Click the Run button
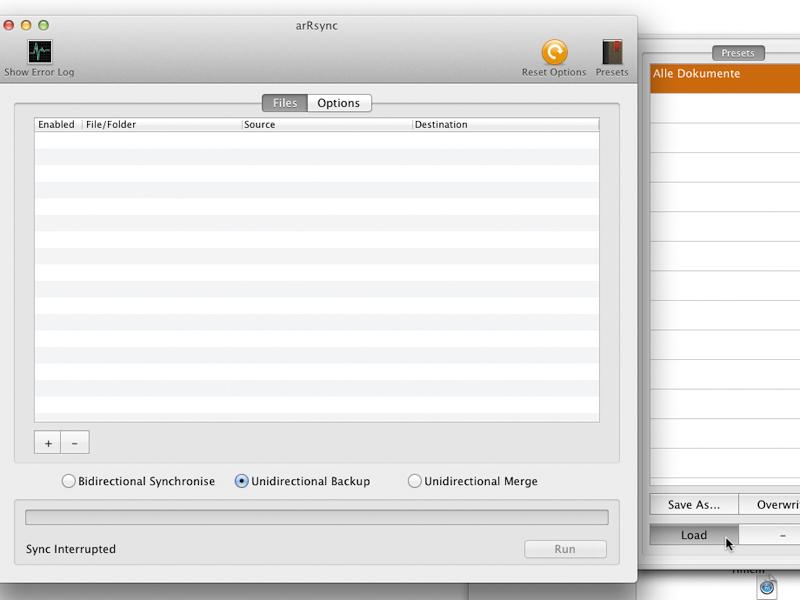This screenshot has height=600, width=800. [565, 549]
